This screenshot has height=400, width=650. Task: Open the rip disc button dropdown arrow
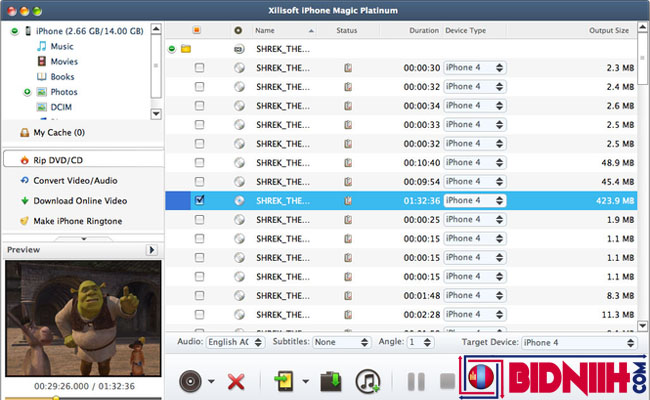pos(211,381)
